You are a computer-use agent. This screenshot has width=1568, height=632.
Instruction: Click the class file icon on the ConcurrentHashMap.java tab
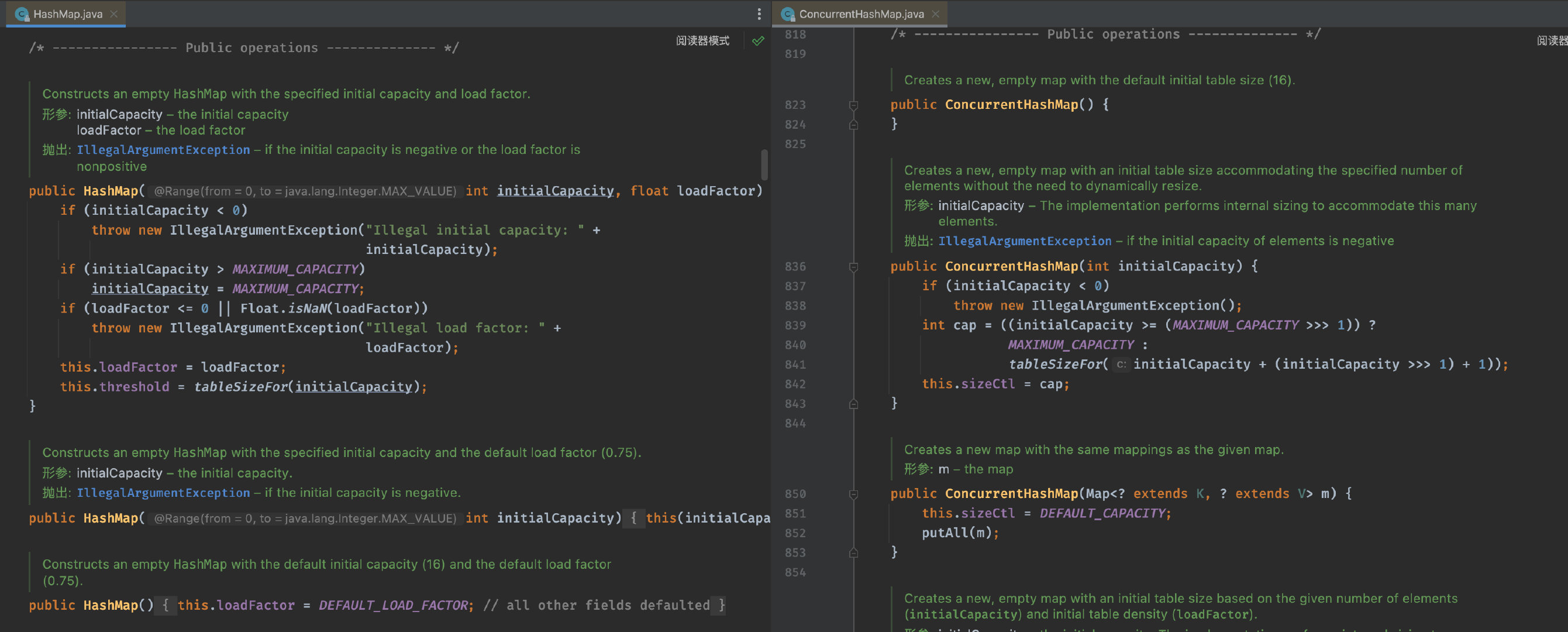pyautogui.click(x=788, y=13)
